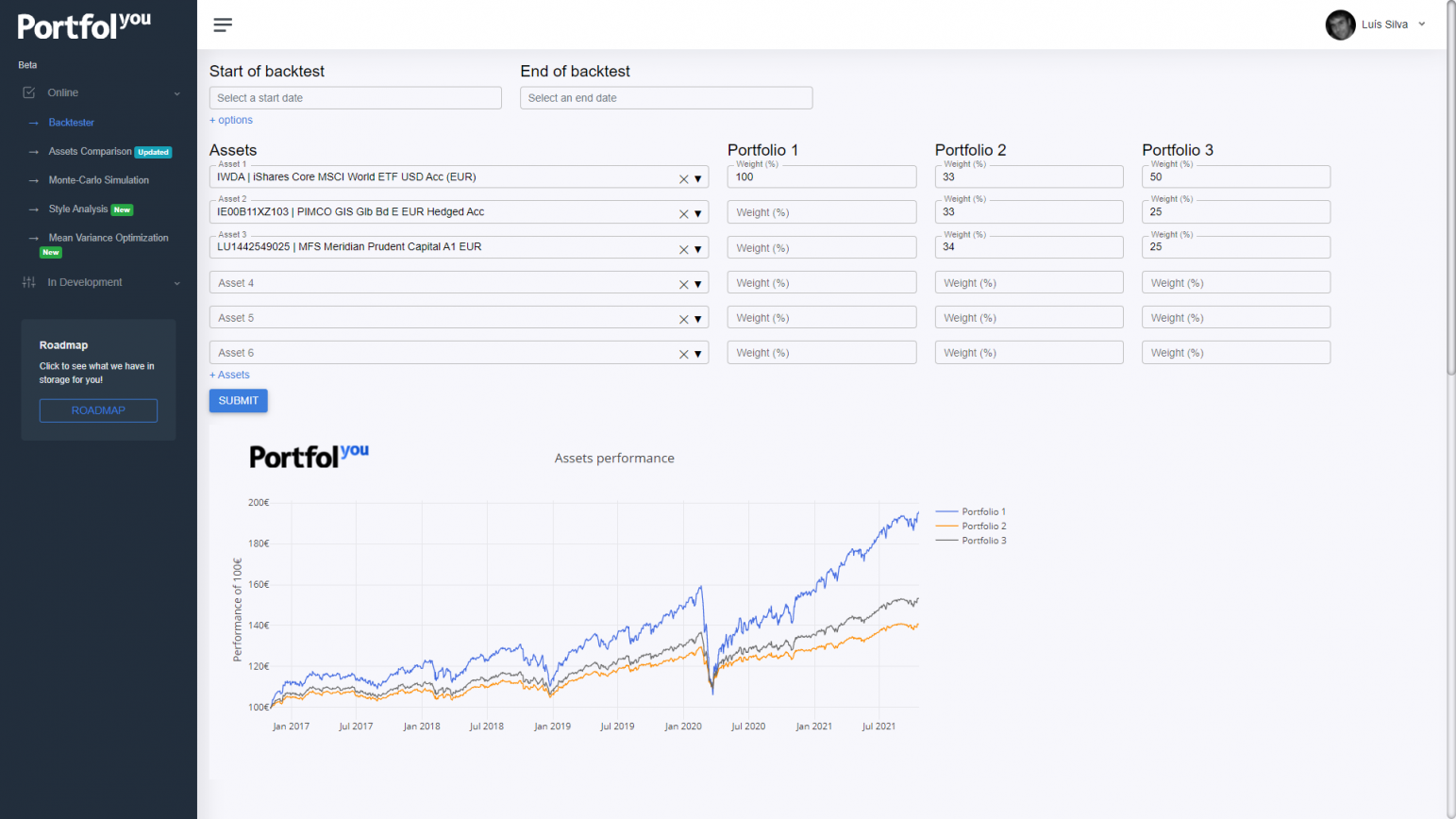Click Portfolio 3 weight field for Asset 6

click(1236, 352)
